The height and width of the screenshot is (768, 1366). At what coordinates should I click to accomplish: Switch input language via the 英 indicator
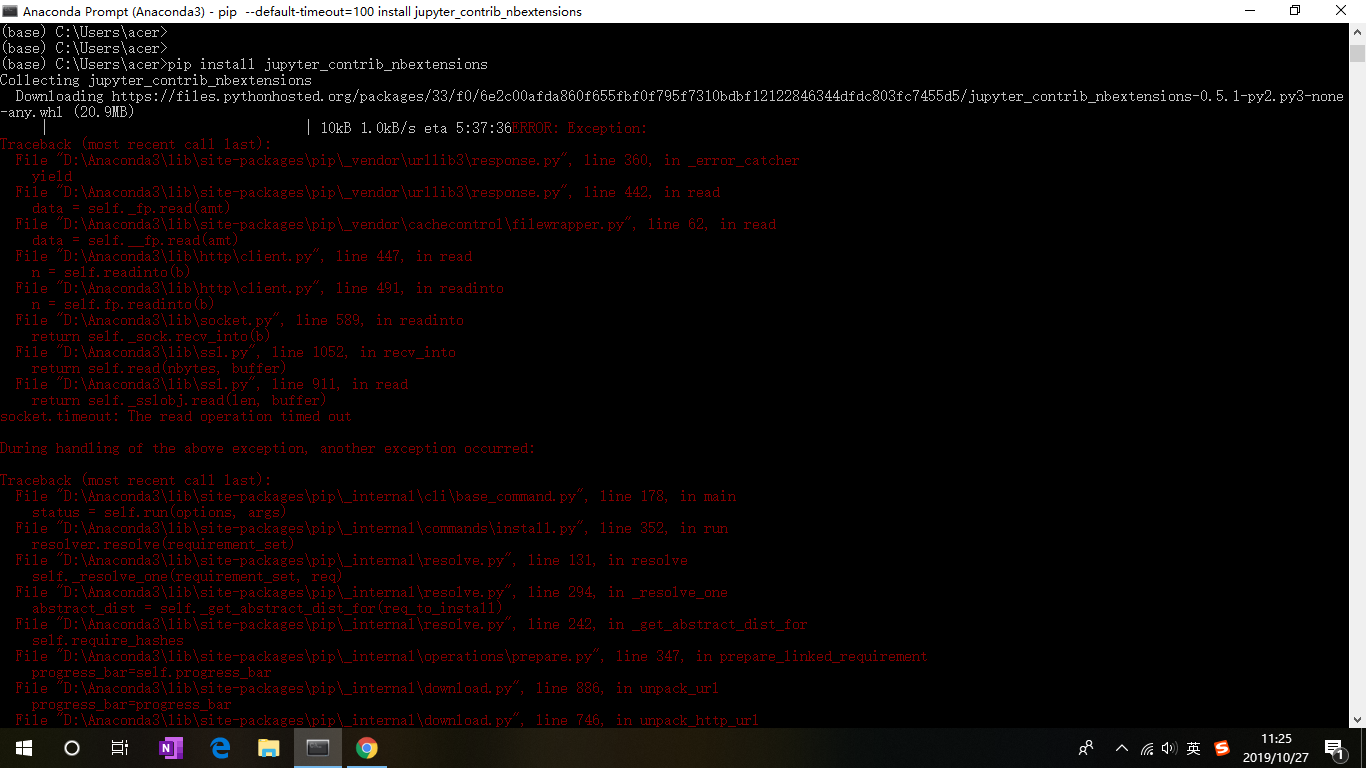click(x=1193, y=748)
